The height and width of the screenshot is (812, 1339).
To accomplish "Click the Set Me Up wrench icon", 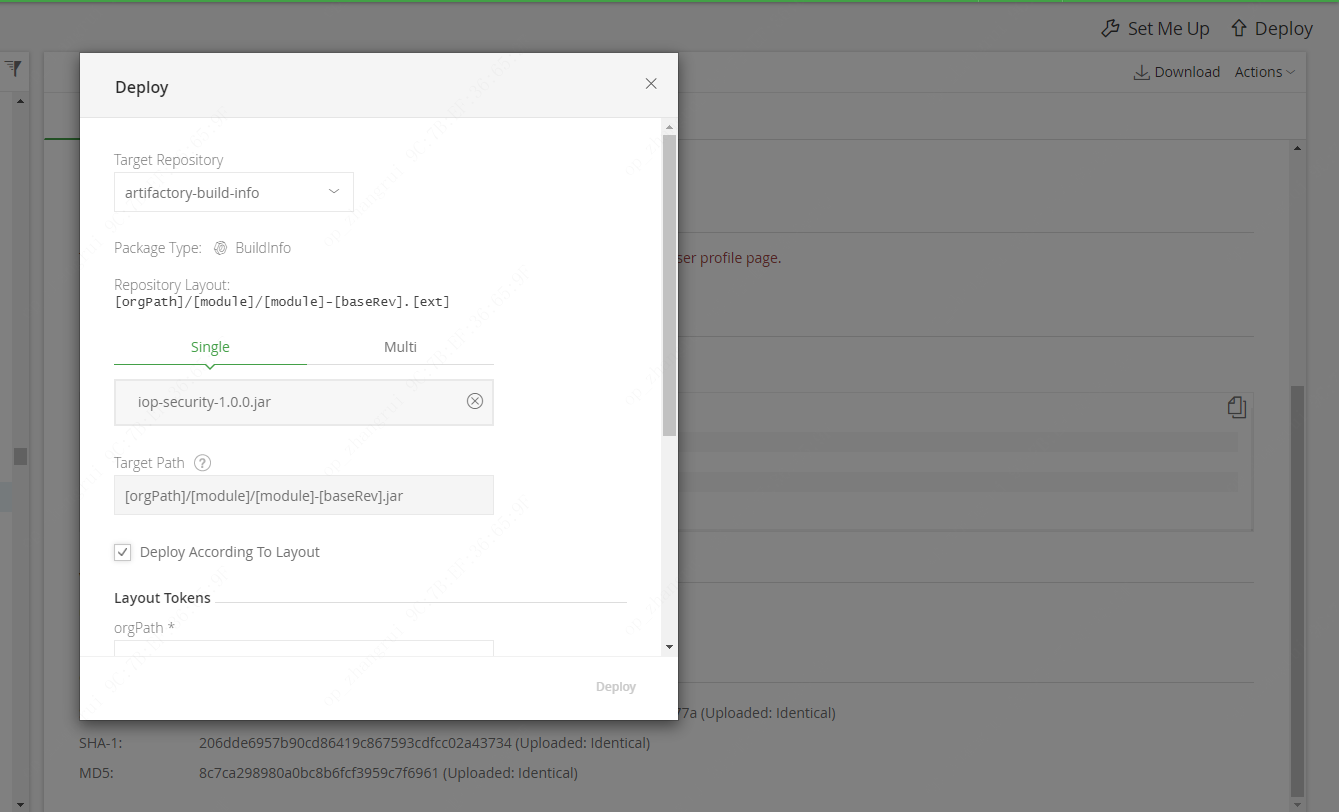I will pos(1110,29).
